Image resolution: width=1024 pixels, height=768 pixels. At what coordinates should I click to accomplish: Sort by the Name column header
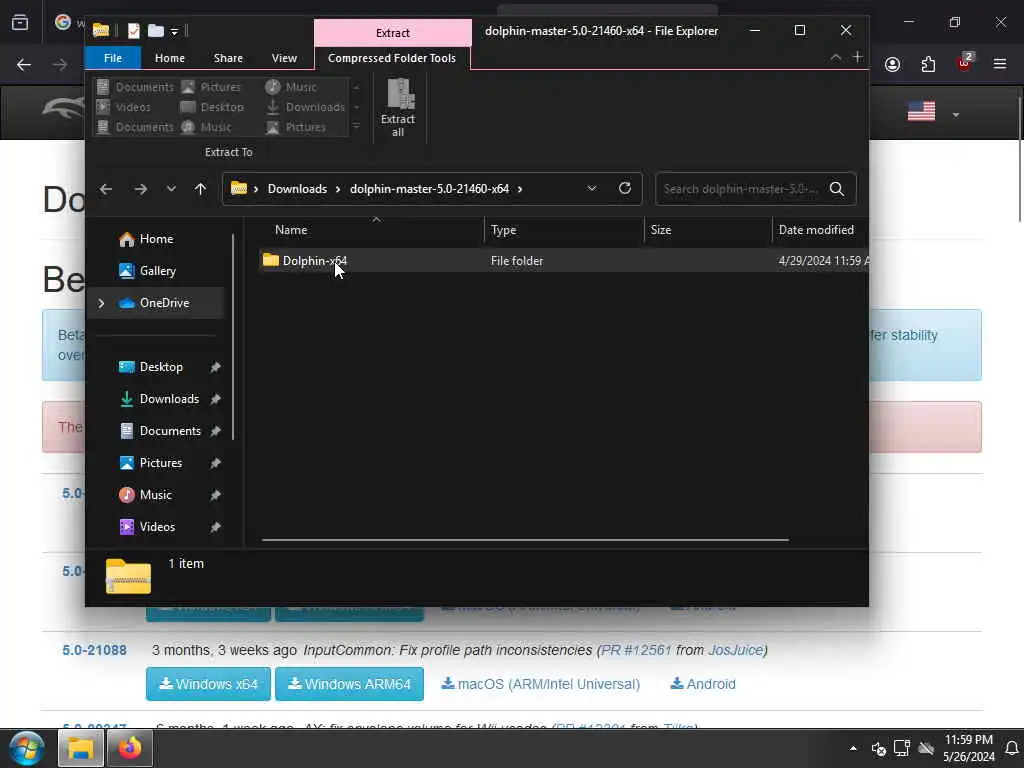click(291, 230)
